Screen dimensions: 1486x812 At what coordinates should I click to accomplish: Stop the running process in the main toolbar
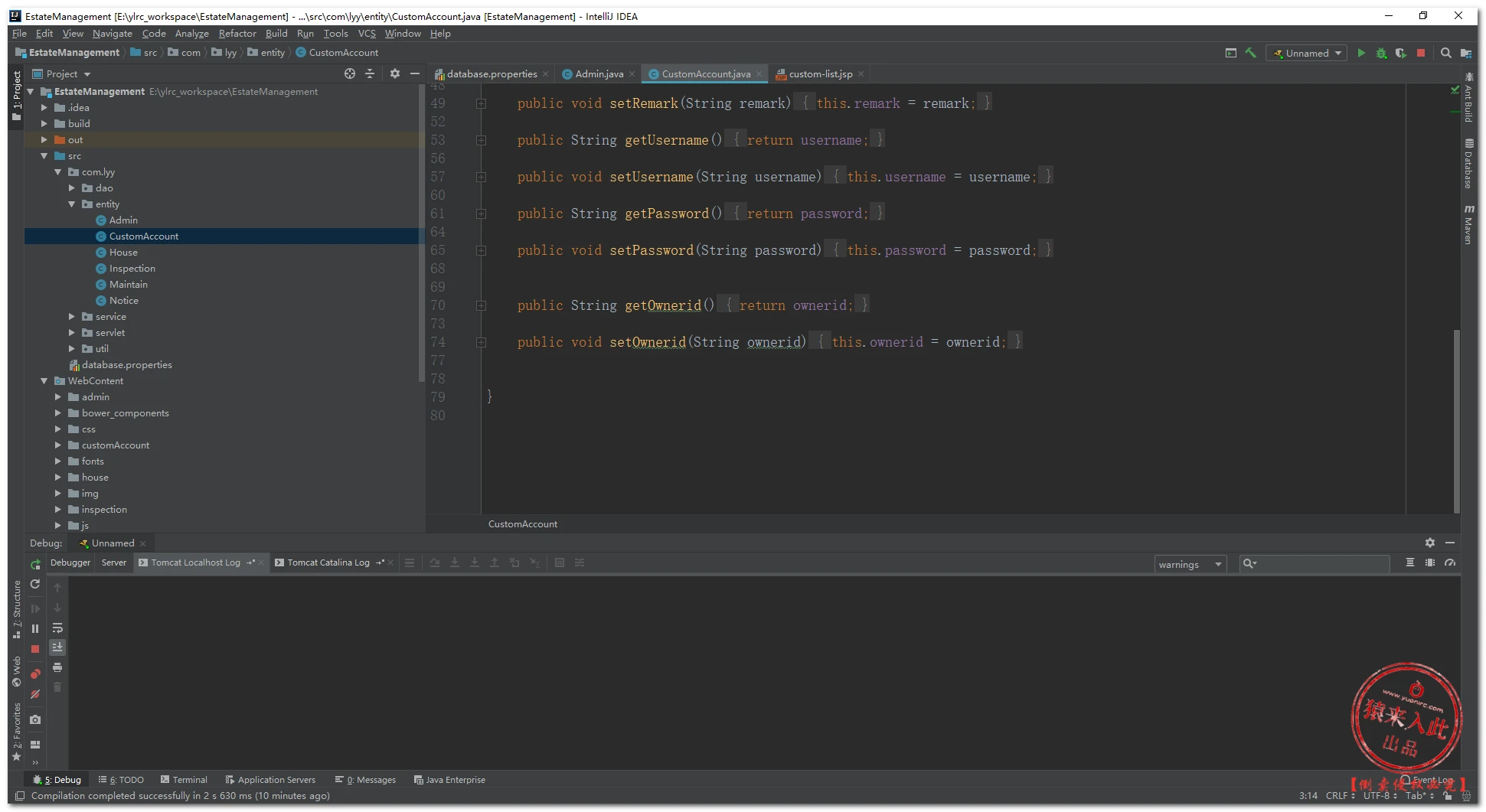(x=1421, y=54)
